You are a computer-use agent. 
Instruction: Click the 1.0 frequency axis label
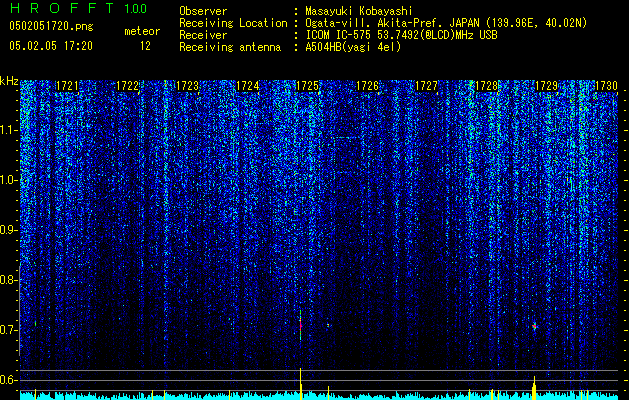click(9, 180)
